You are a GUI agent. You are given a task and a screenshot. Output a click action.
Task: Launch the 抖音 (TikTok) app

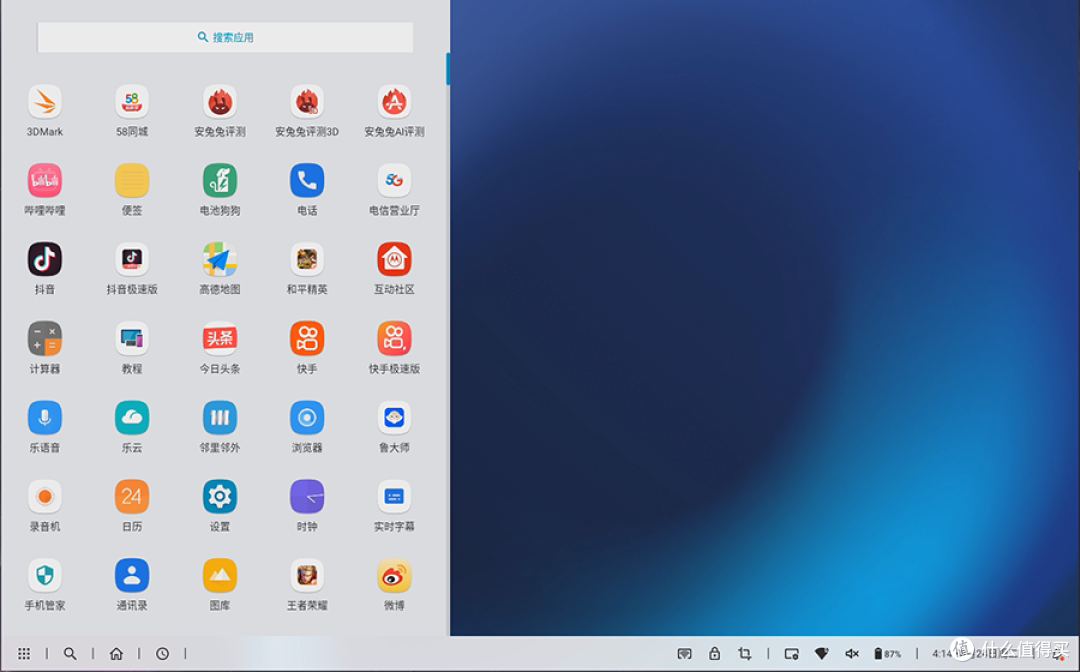(x=45, y=260)
